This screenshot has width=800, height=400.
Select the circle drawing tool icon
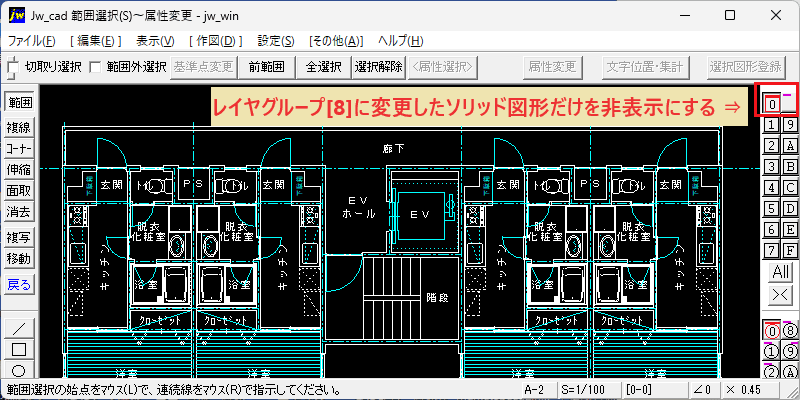tap(19, 370)
